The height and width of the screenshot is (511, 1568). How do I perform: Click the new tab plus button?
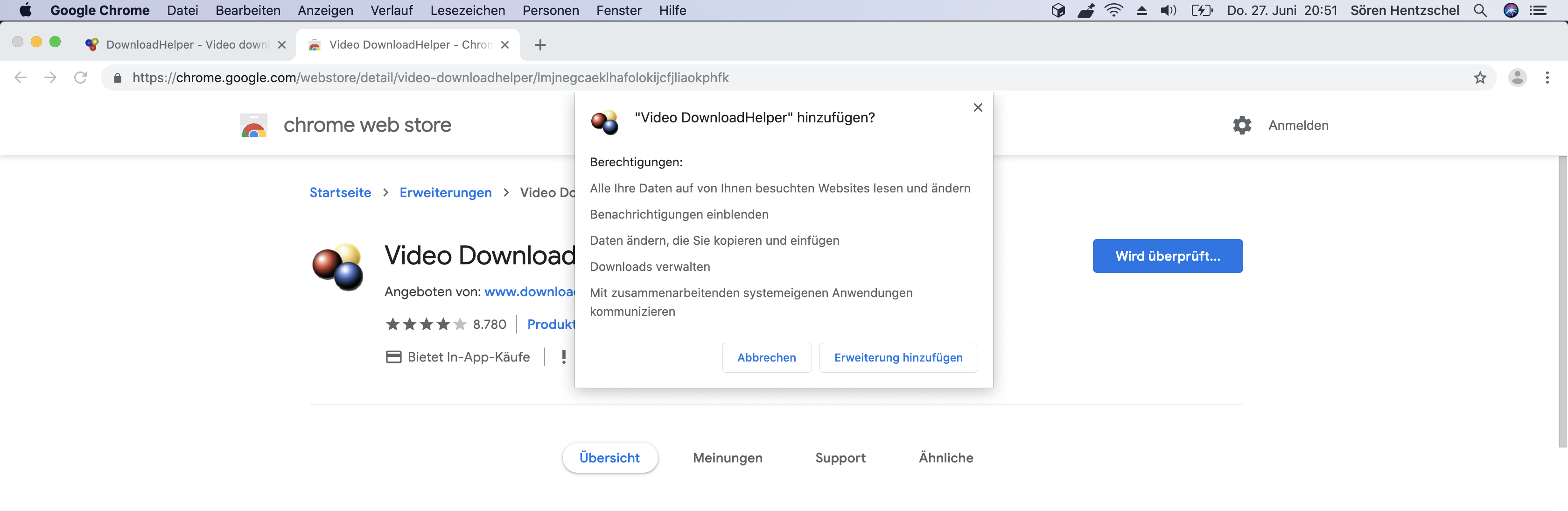coord(540,45)
